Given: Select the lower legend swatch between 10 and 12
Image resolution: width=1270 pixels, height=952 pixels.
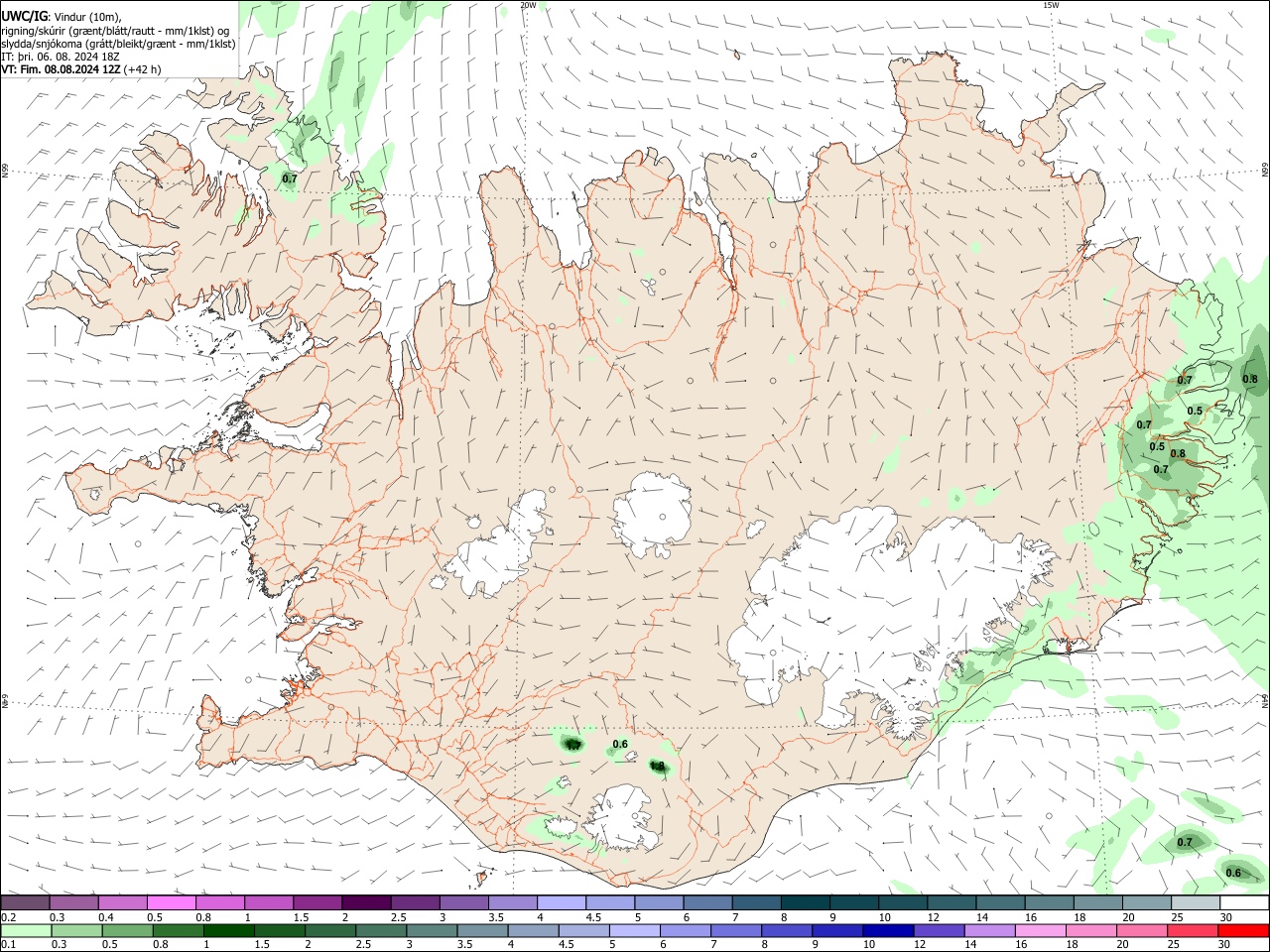Looking at the screenshot, I should 889,930.
